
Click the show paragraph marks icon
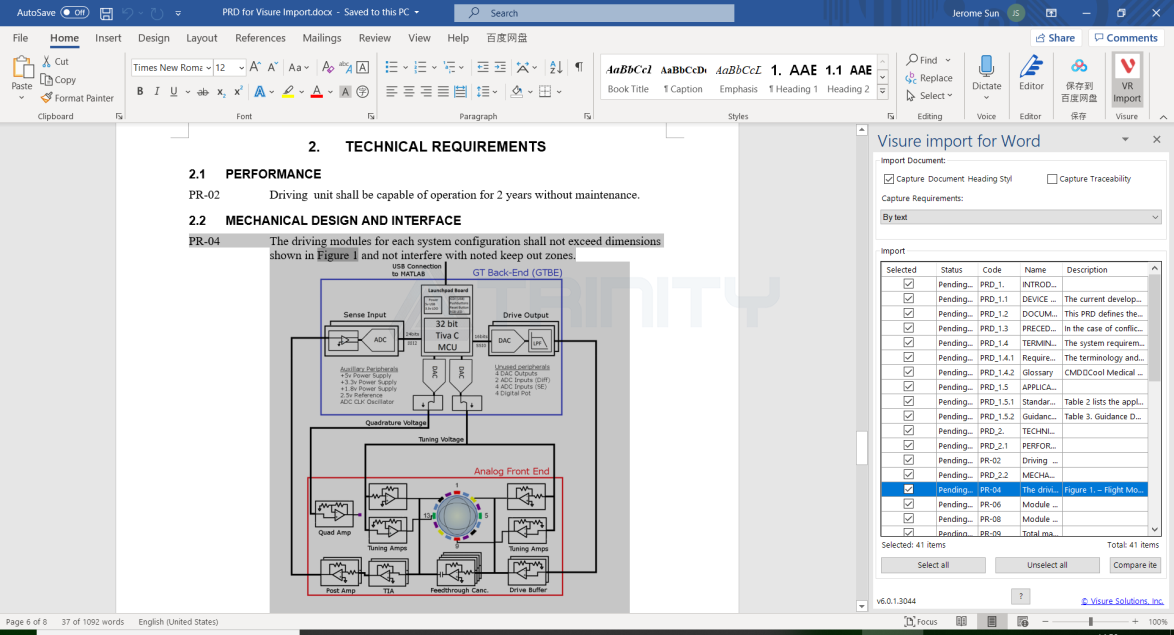(x=578, y=67)
